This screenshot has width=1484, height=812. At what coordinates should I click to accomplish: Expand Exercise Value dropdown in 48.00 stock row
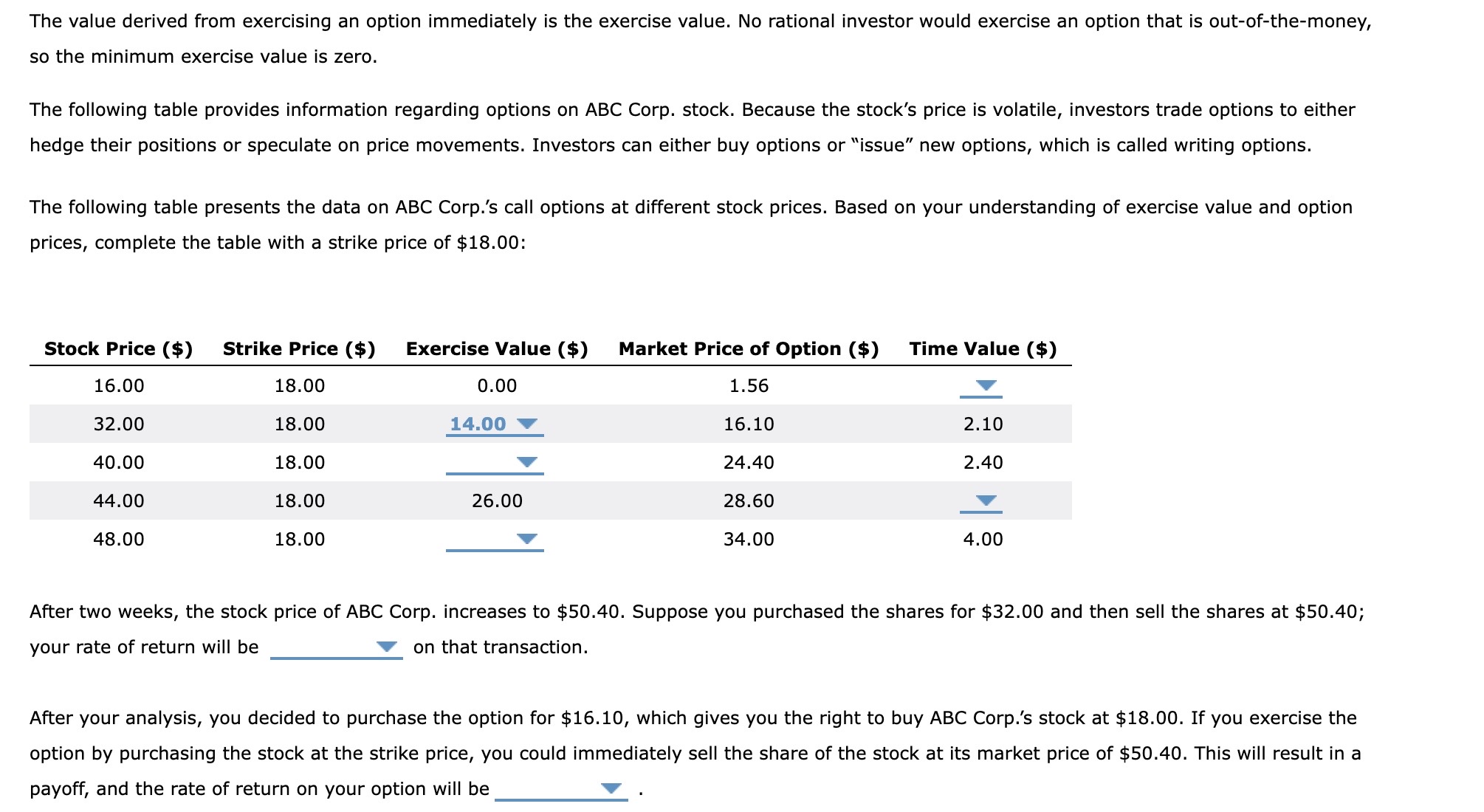(495, 540)
